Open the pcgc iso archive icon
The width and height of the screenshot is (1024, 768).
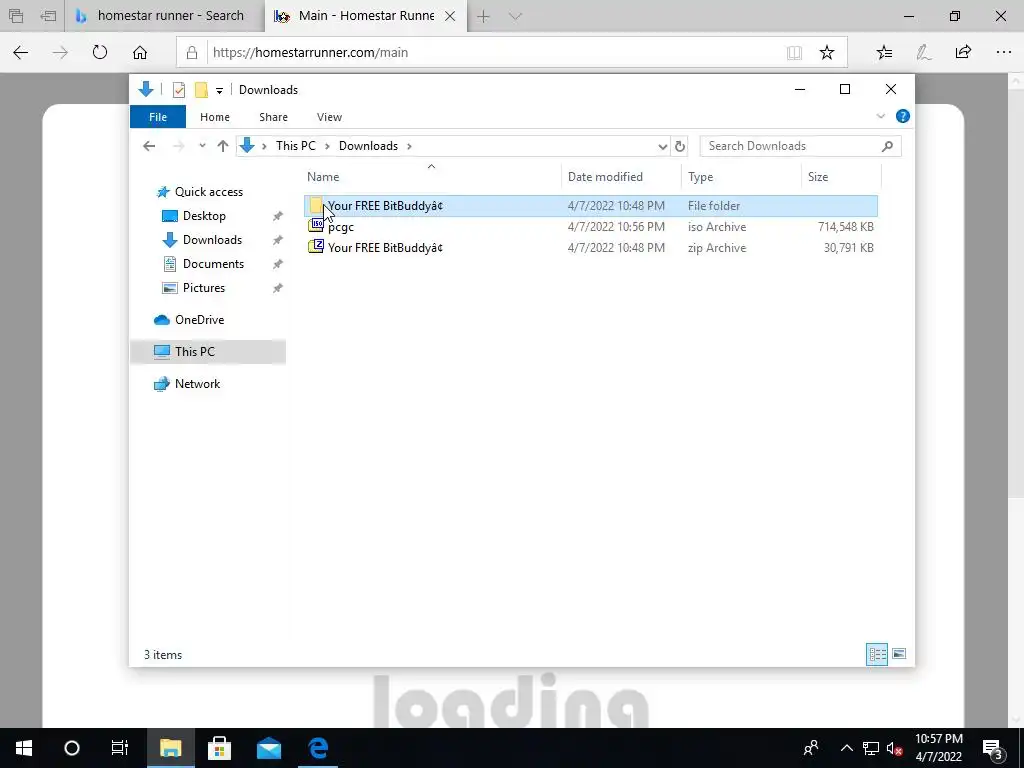316,226
